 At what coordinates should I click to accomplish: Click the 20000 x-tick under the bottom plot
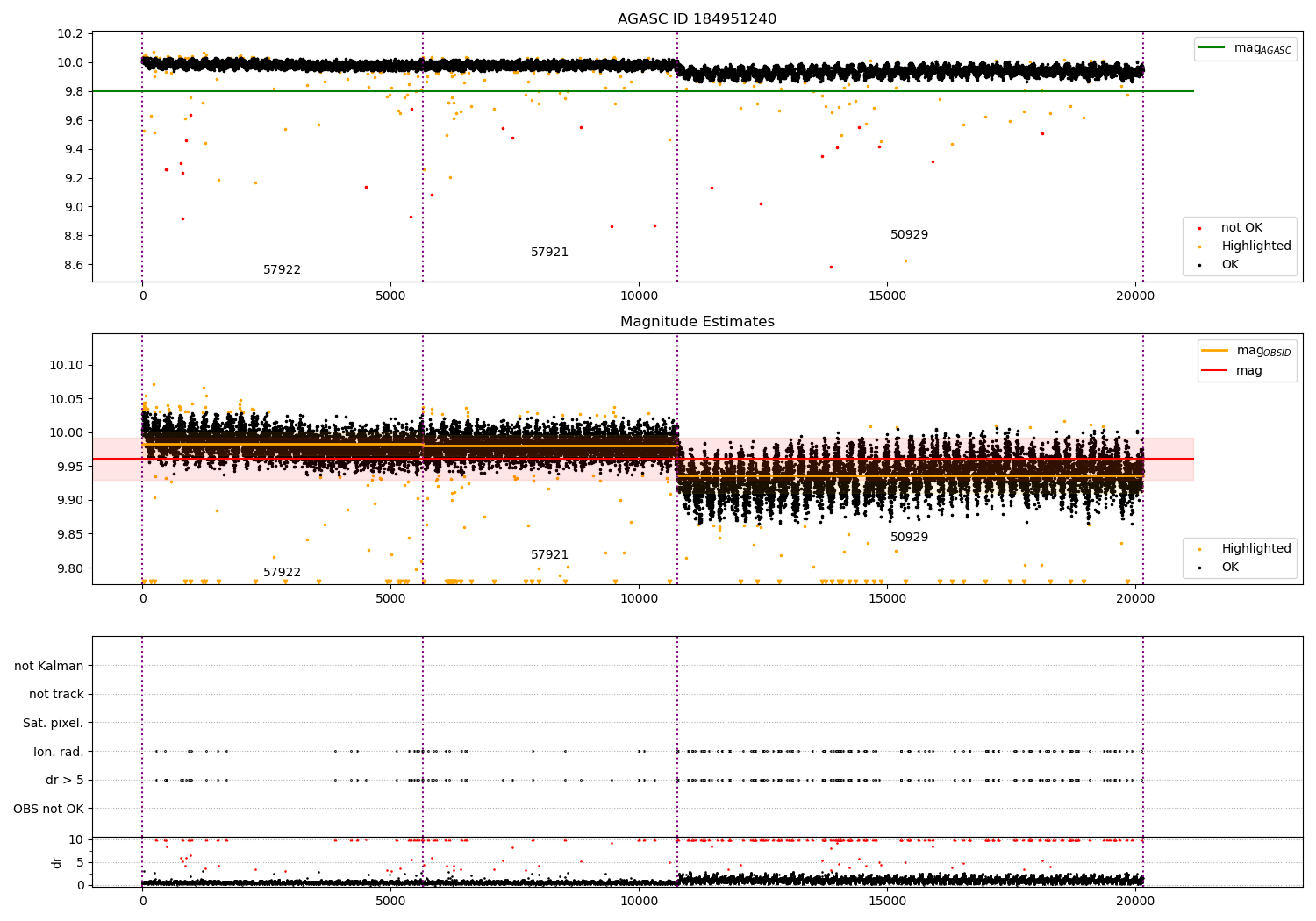1135,901
